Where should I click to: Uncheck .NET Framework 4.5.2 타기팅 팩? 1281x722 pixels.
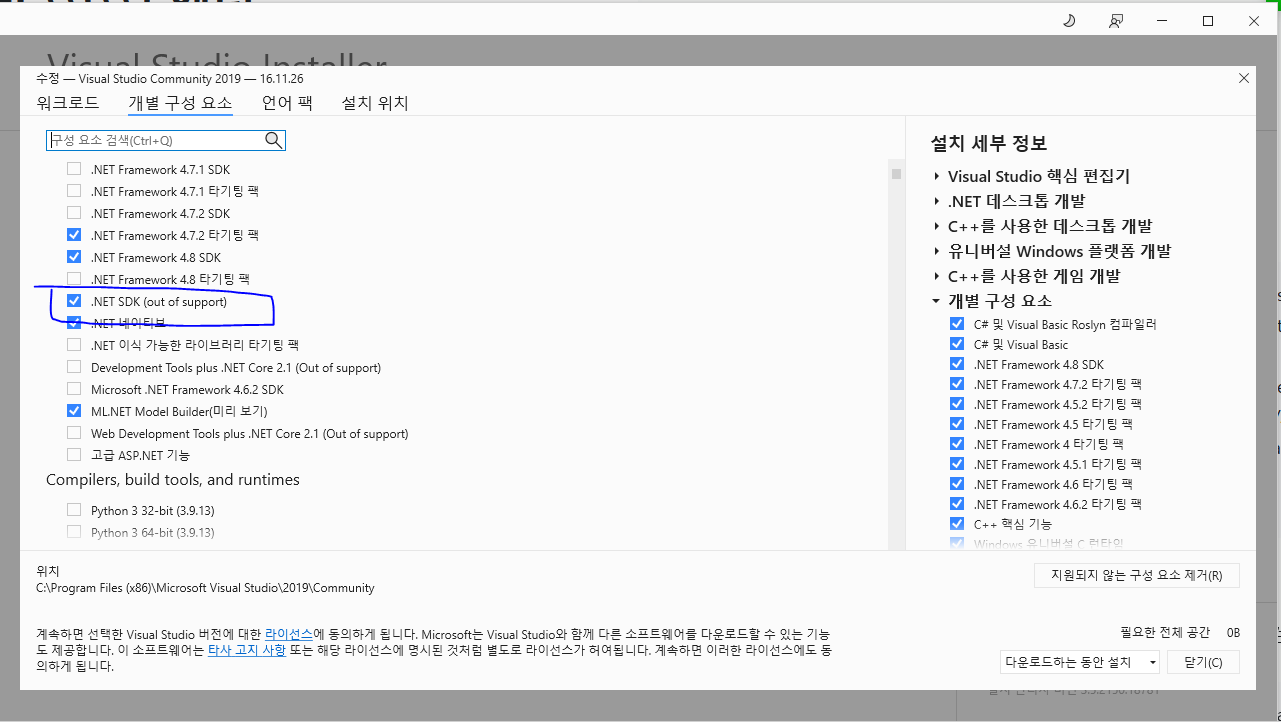(x=957, y=404)
